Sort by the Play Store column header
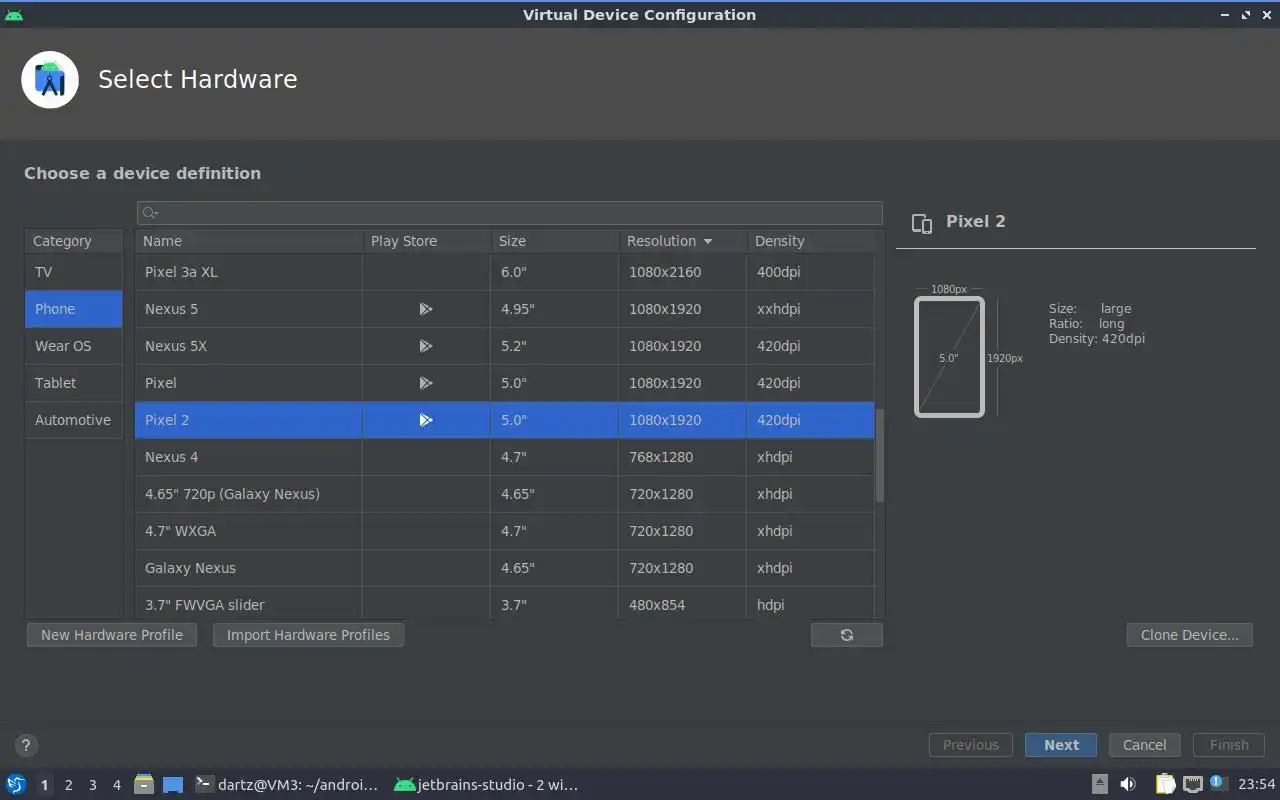 coord(426,241)
